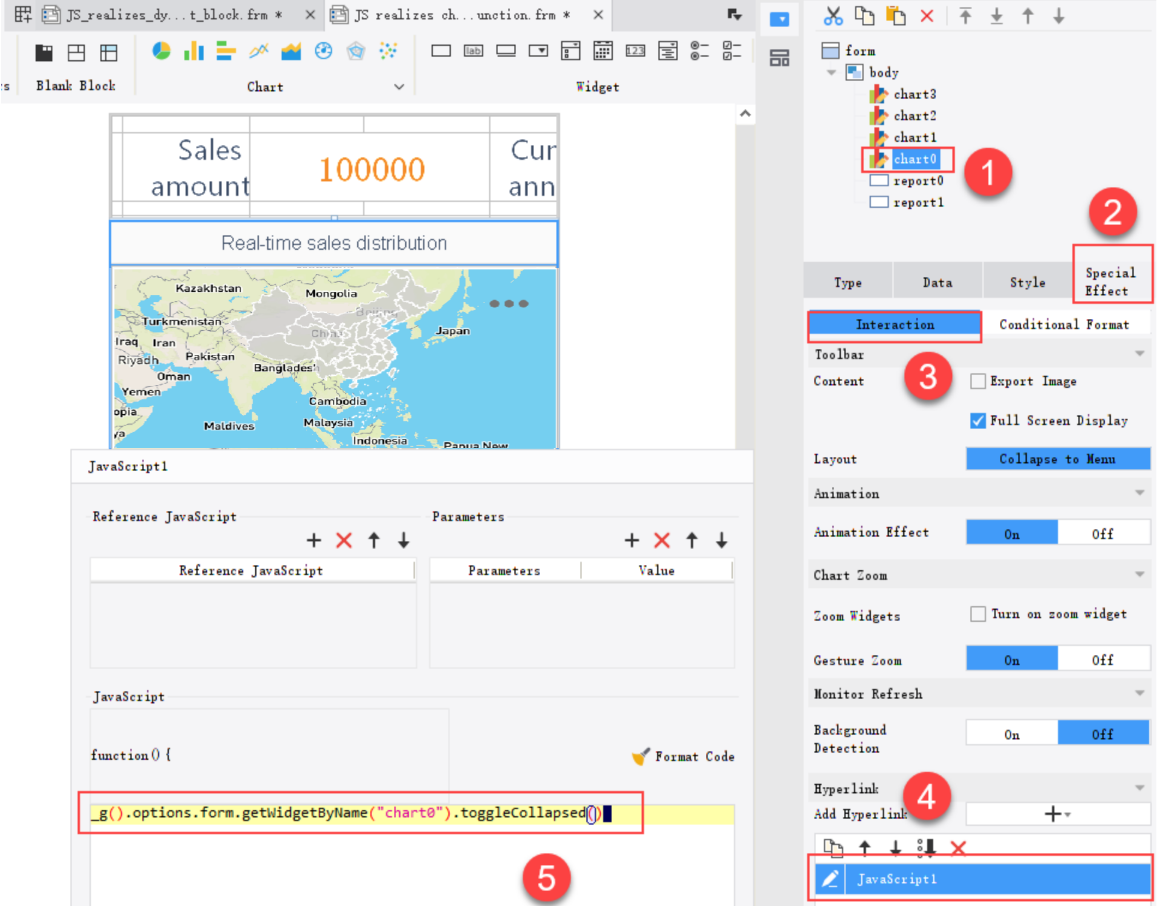Click the pie chart icon in toolbar
The height and width of the screenshot is (906, 1159).
[x=161, y=51]
